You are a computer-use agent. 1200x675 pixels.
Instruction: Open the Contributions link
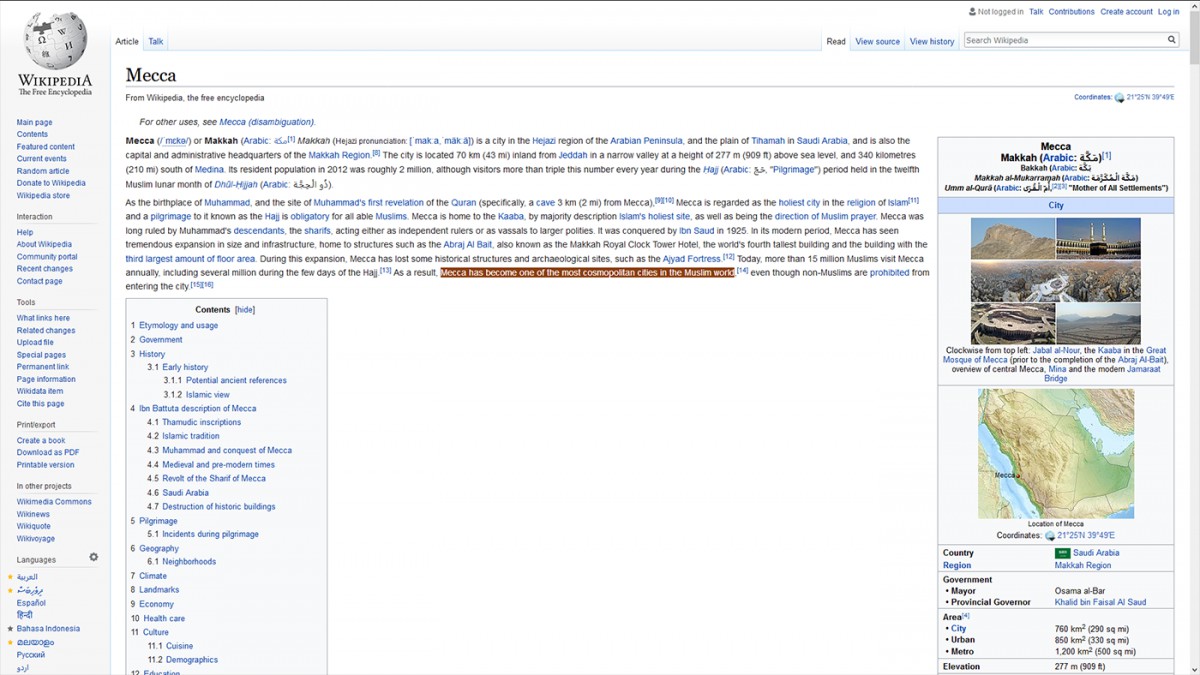(x=1071, y=12)
